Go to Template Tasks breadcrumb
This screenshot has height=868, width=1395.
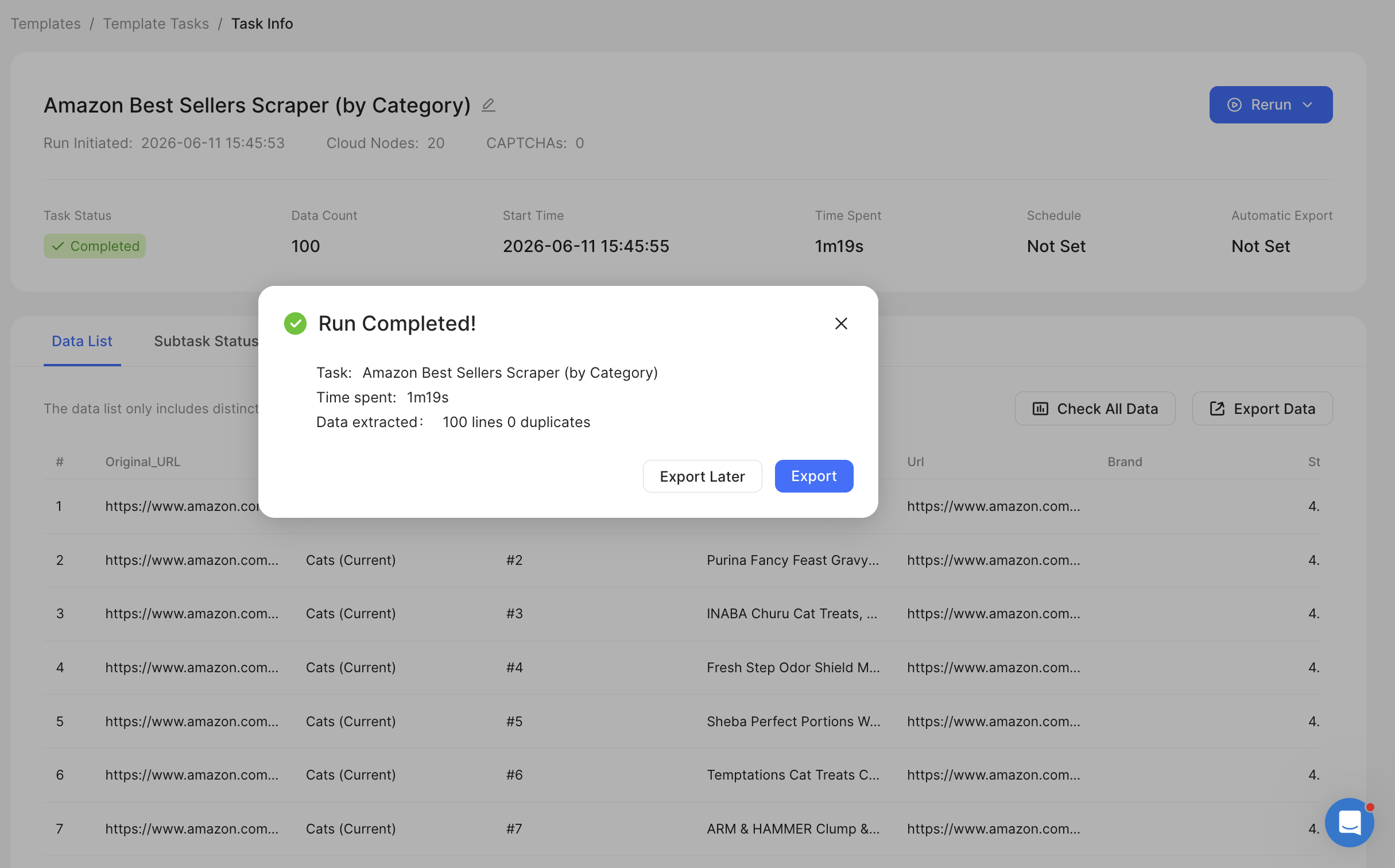pyautogui.click(x=156, y=24)
